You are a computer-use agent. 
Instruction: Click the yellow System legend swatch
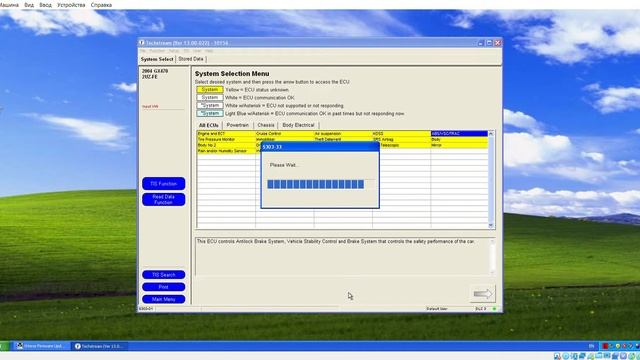210,89
